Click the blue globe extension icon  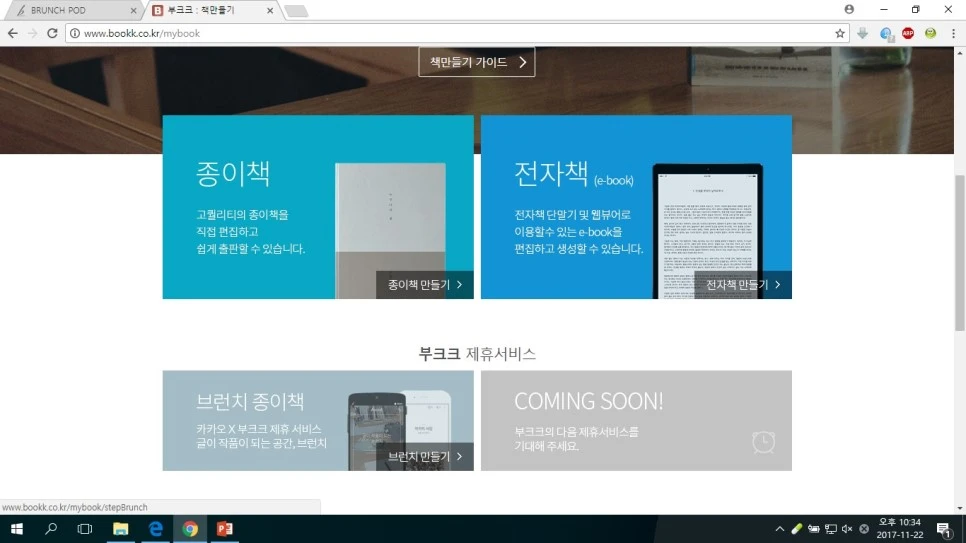[886, 34]
